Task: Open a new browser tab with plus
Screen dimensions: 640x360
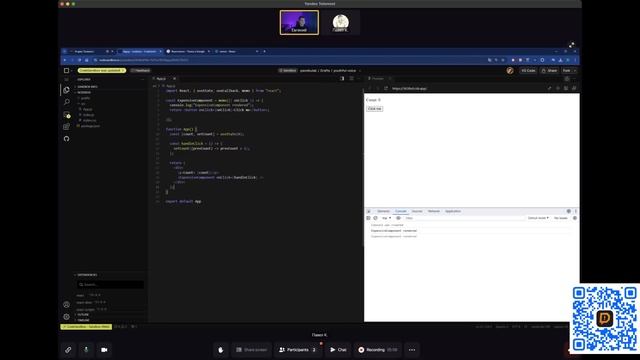Action: pyautogui.click(x=264, y=51)
